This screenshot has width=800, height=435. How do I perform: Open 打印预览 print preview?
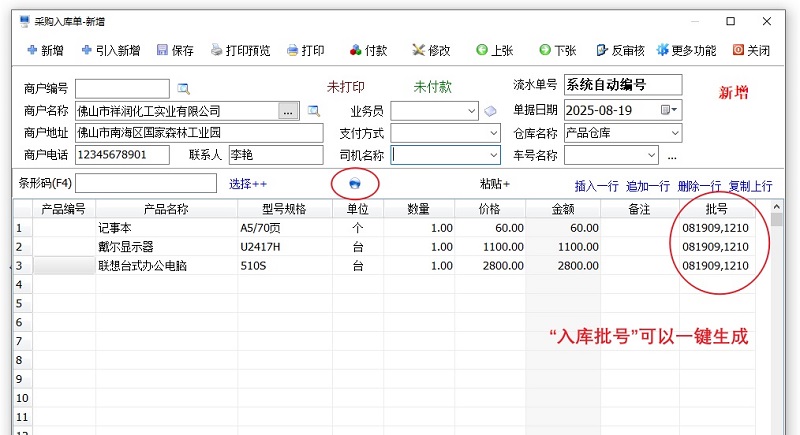(x=240, y=50)
